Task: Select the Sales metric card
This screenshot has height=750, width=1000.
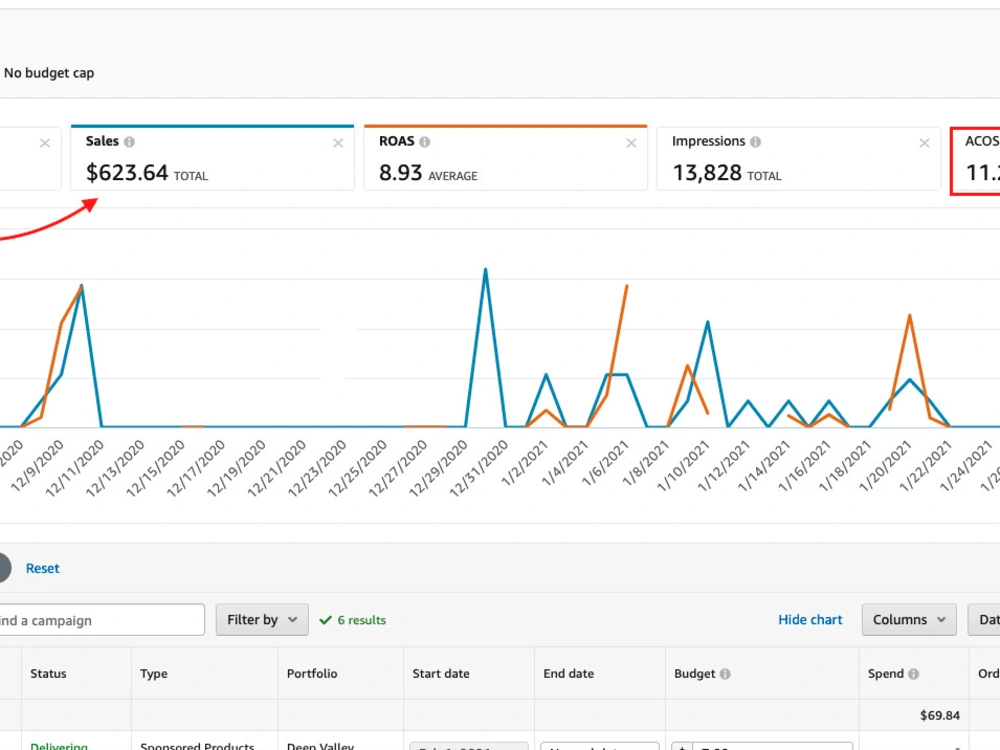Action: pos(212,158)
